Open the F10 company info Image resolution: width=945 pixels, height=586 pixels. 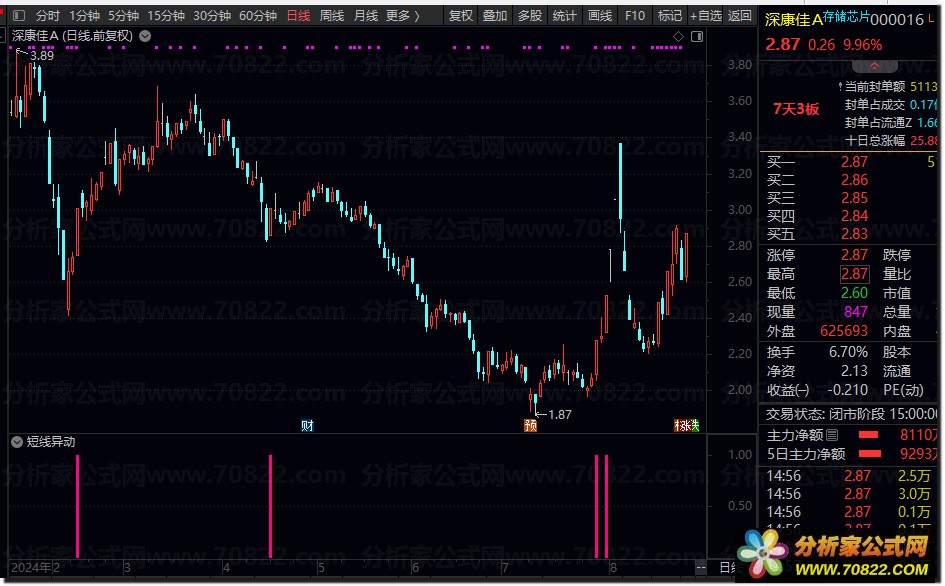[635, 16]
